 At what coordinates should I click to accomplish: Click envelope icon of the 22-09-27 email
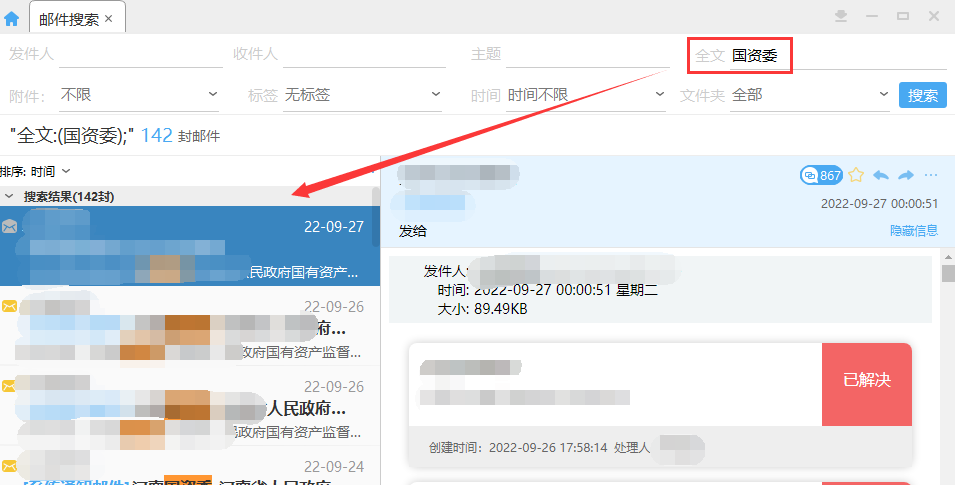(x=10, y=227)
